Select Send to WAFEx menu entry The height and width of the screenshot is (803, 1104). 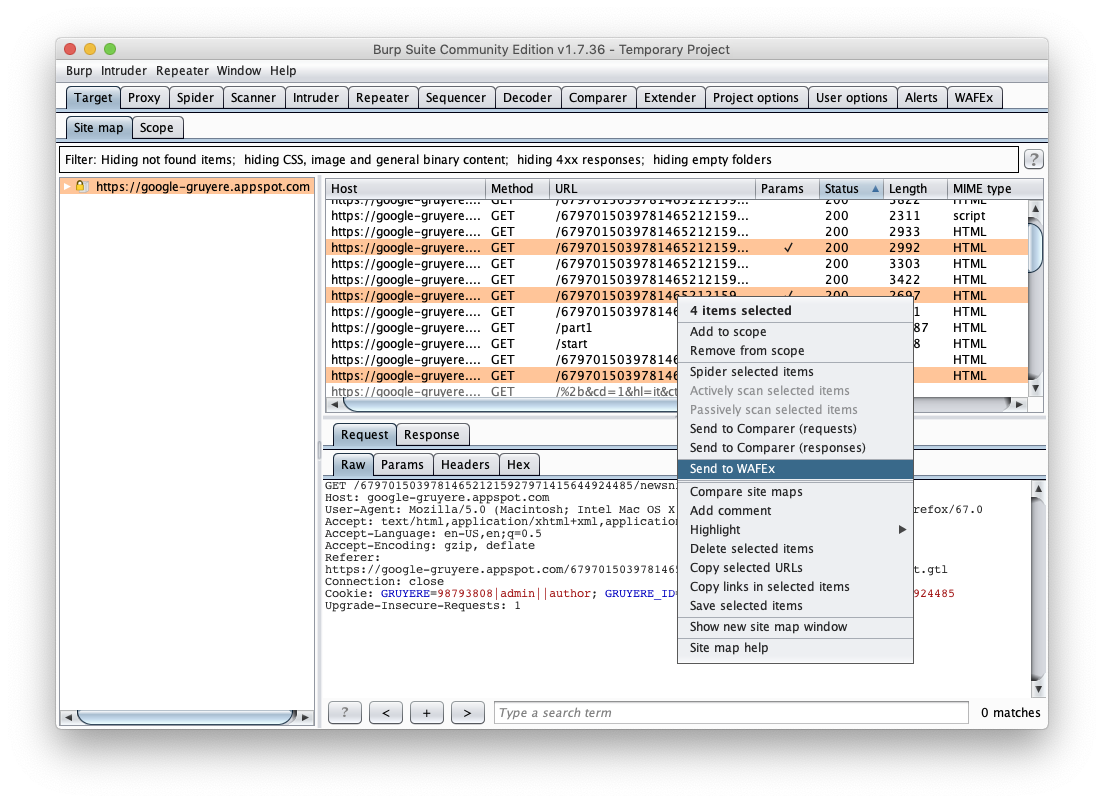[x=795, y=468]
